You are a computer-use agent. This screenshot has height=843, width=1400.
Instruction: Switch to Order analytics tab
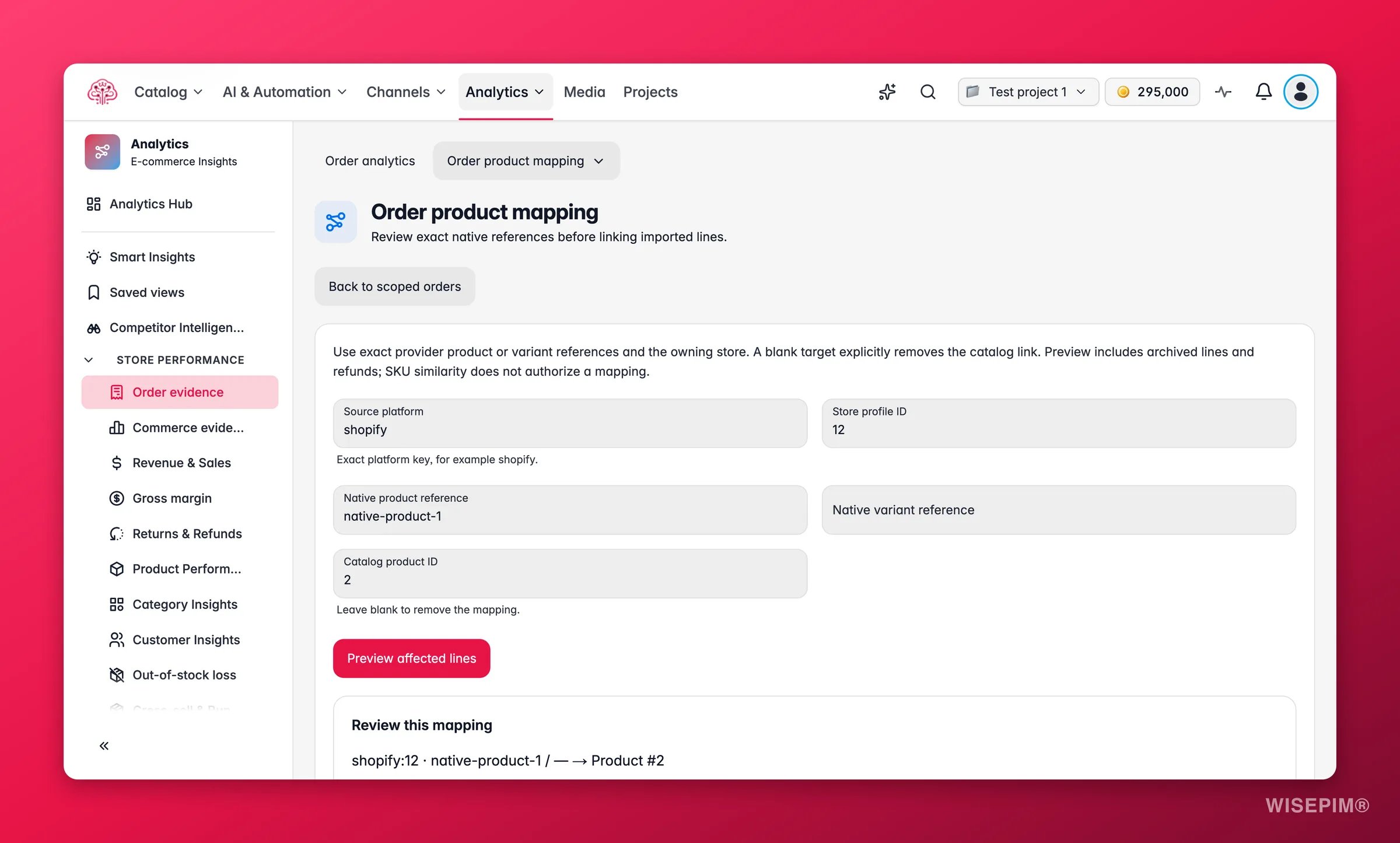[x=370, y=160]
